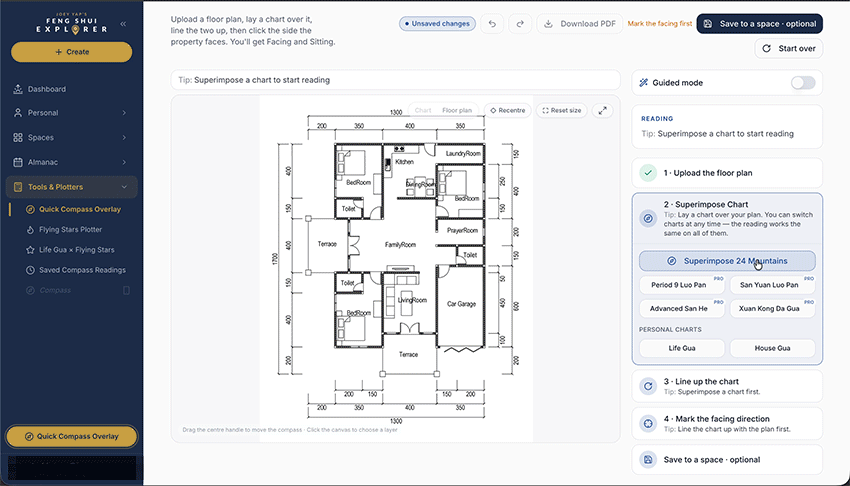Click the top Save to a space button
Image resolution: width=850 pixels, height=486 pixels.
759,24
